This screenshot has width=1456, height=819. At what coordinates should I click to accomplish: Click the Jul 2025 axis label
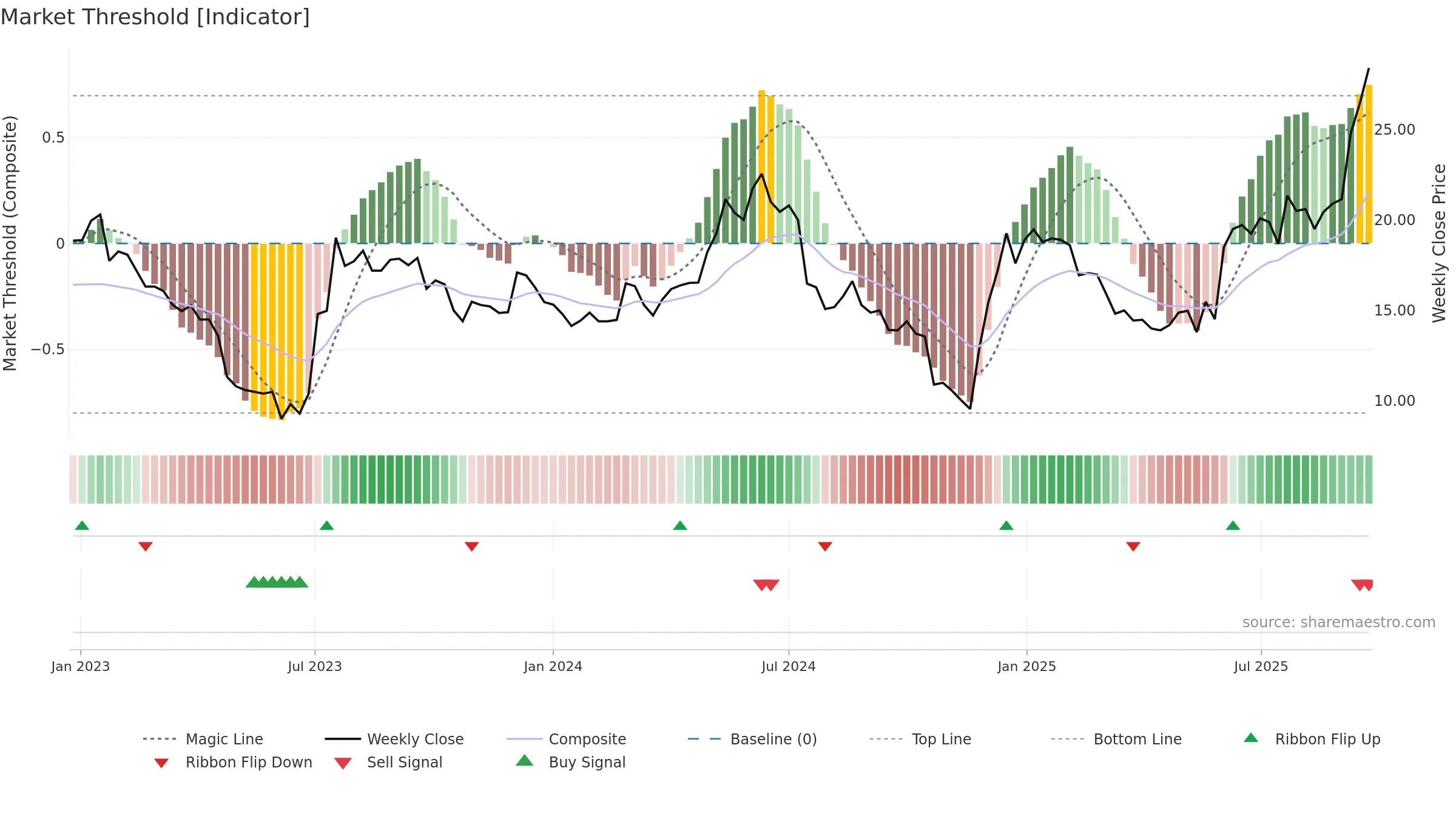(1261, 666)
